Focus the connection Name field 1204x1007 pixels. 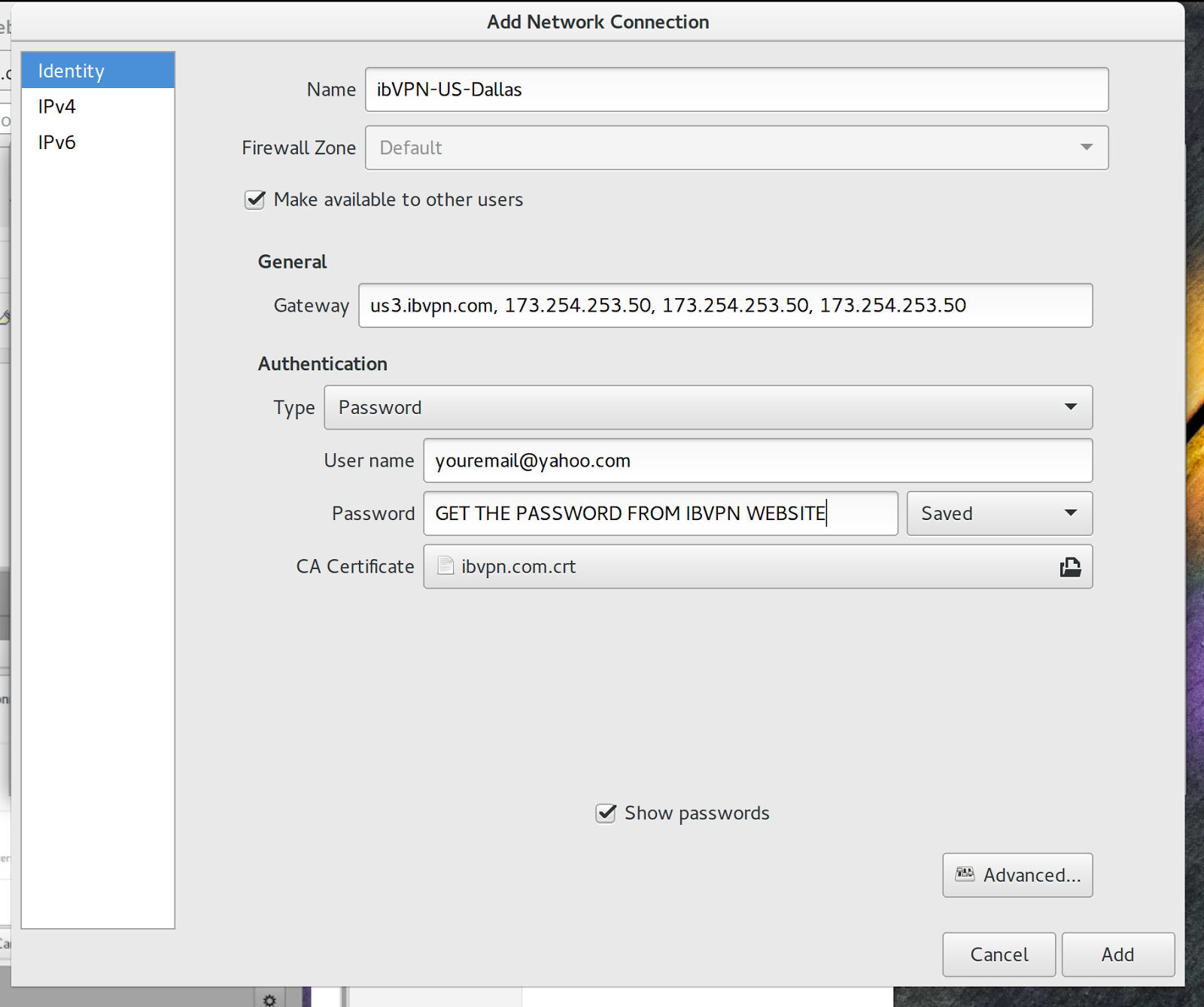[737, 90]
